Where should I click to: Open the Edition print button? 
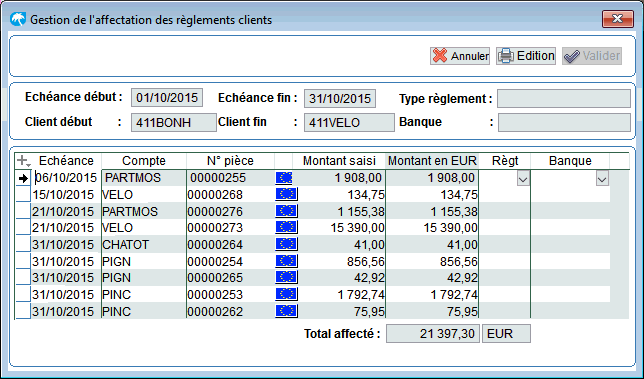point(526,56)
